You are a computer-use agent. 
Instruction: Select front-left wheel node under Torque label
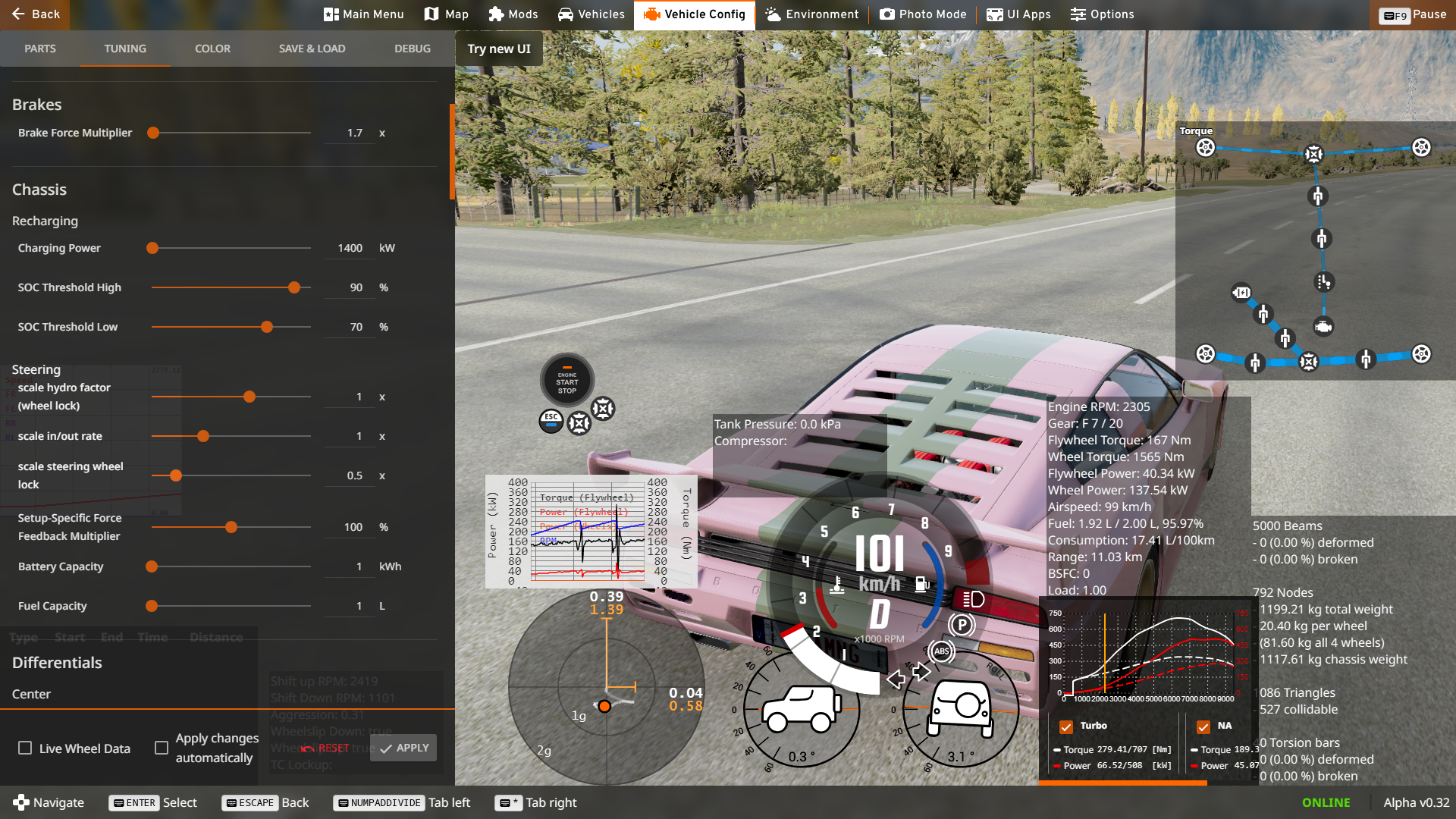tap(1205, 148)
